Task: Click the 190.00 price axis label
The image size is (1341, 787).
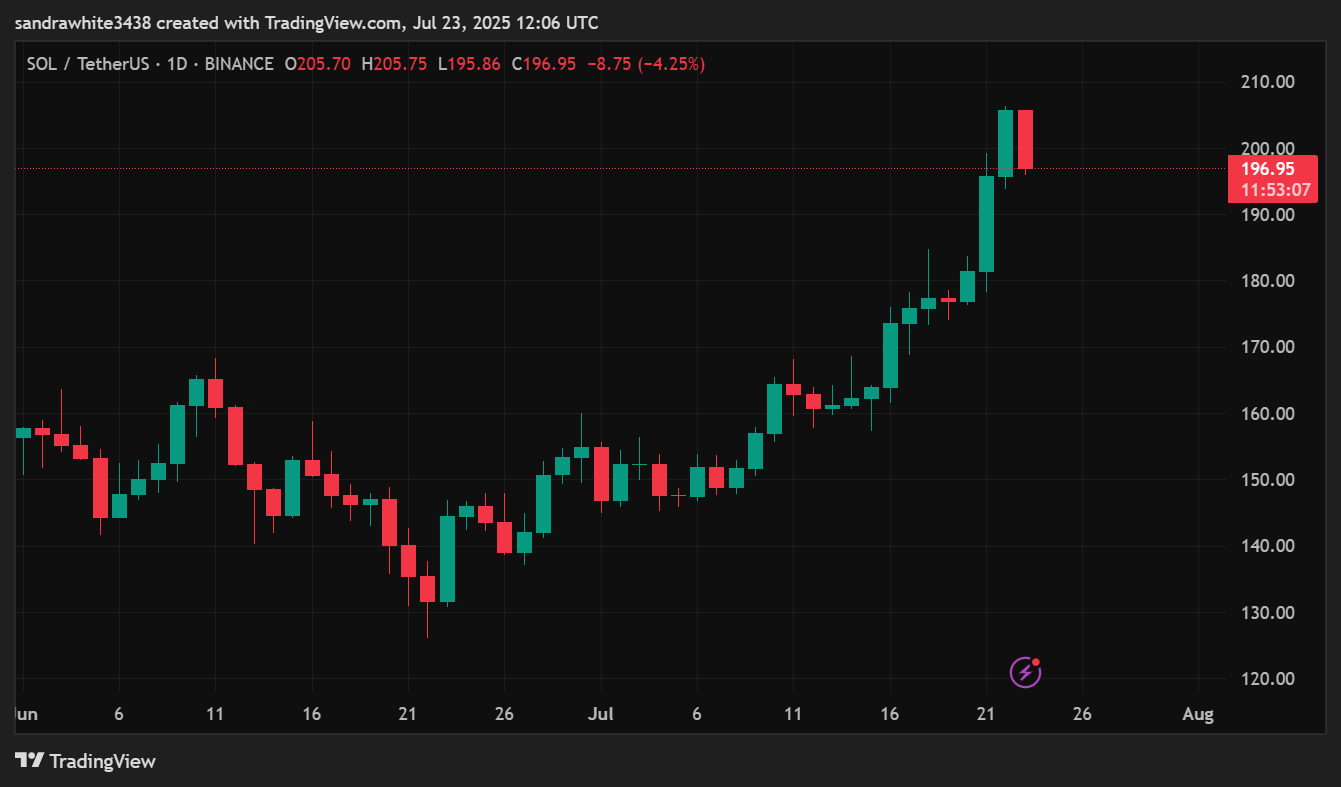Action: click(1267, 214)
